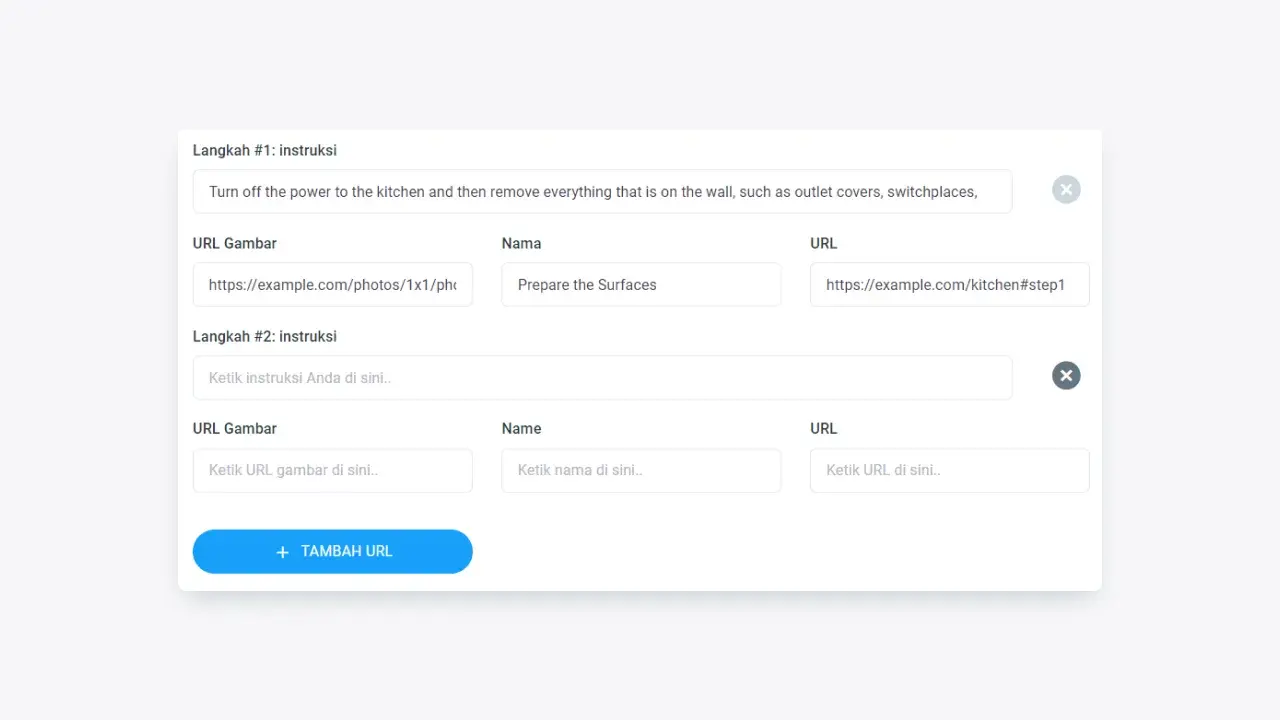This screenshot has width=1280, height=720.
Task: Click the "Ketik URL di sini" field
Action: [949, 471]
